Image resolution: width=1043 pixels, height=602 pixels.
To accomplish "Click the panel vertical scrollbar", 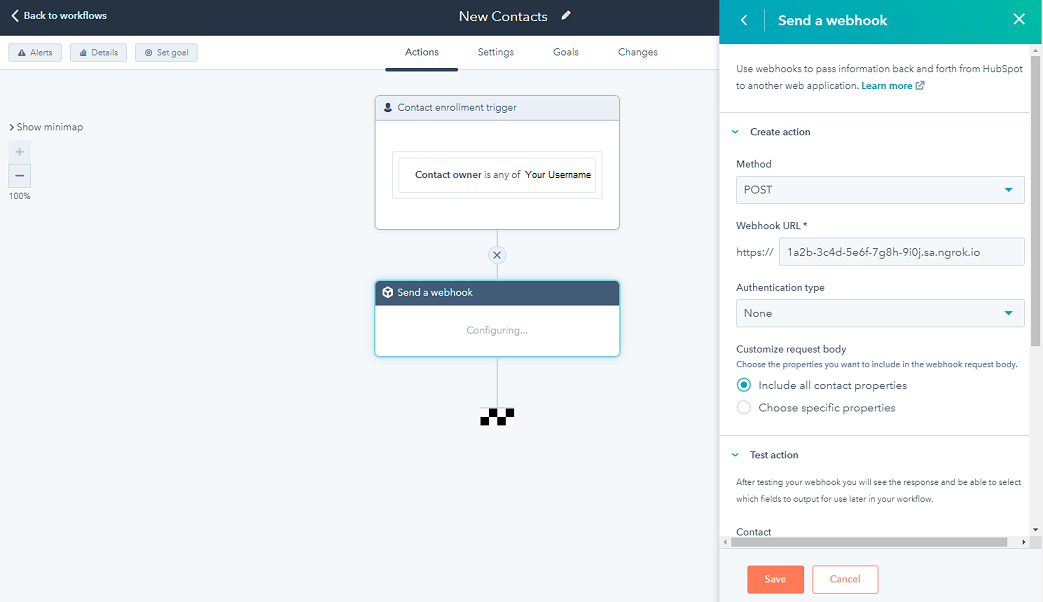I will click(x=1036, y=202).
